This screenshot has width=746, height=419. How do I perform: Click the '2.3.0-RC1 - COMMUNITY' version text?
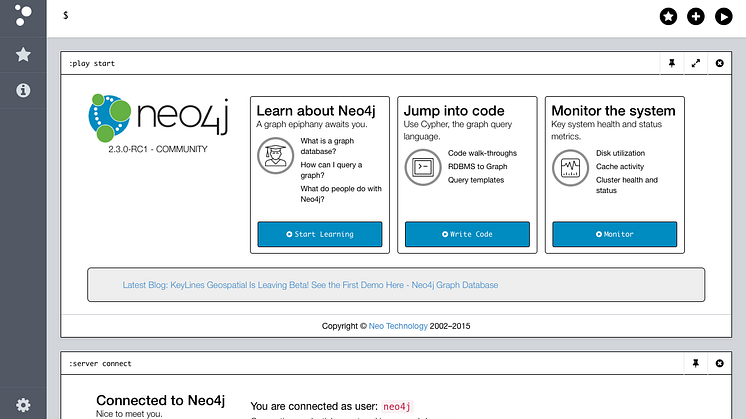pyautogui.click(x=158, y=149)
